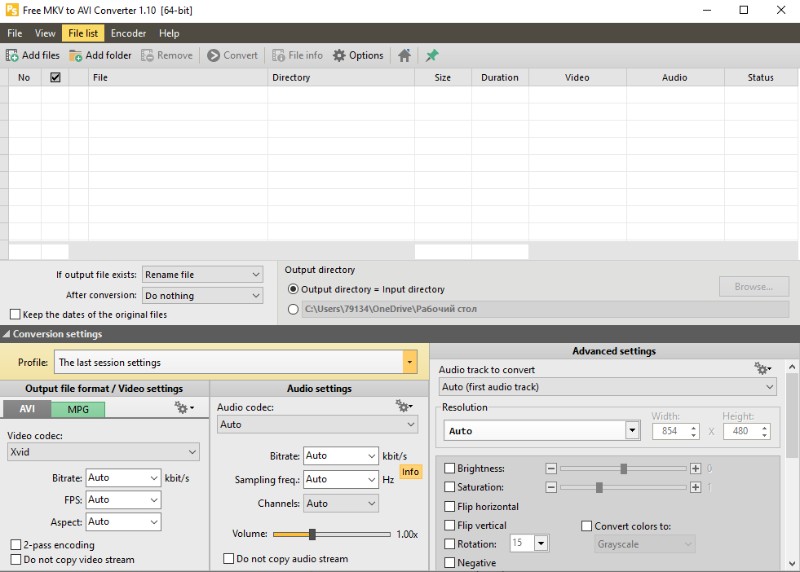The image size is (800, 572).
Task: Open the Video codec Xvid dropdown
Action: pyautogui.click(x=103, y=452)
